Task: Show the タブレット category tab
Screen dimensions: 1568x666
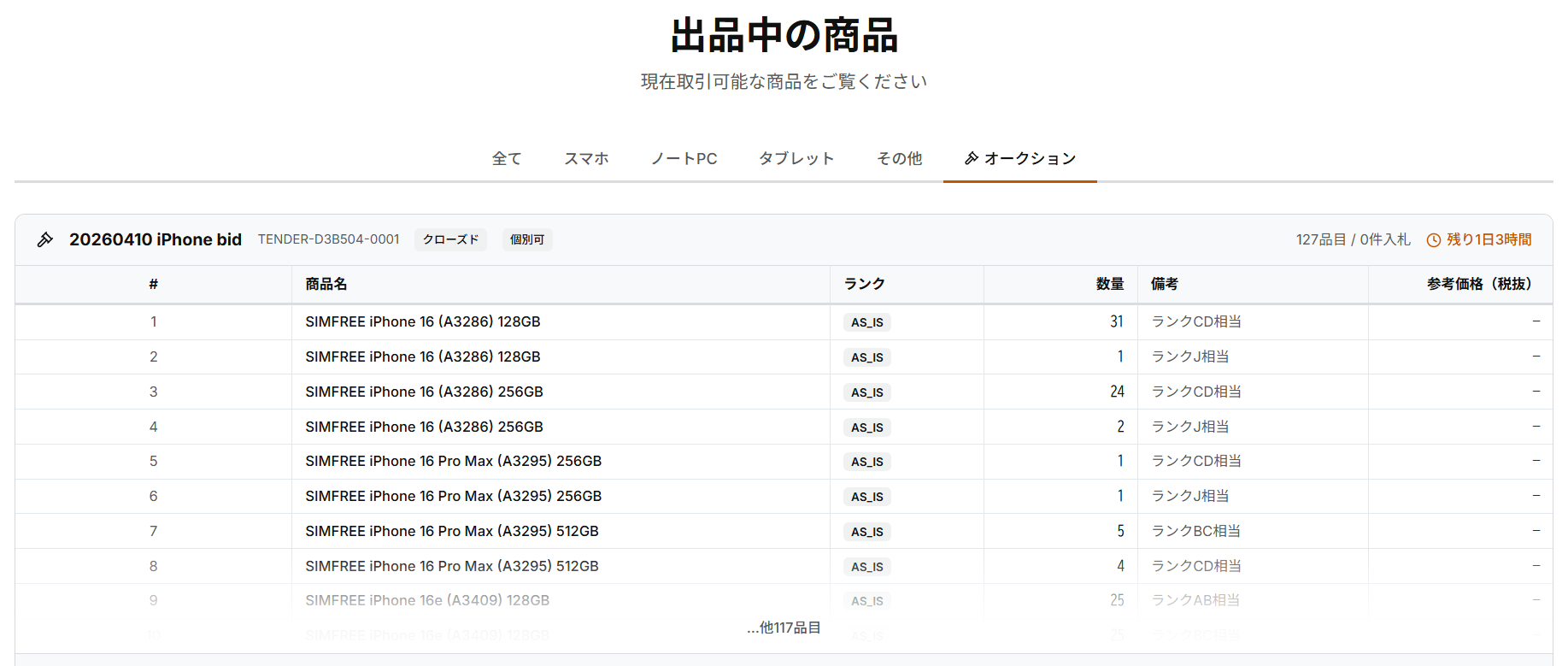Action: pos(796,158)
